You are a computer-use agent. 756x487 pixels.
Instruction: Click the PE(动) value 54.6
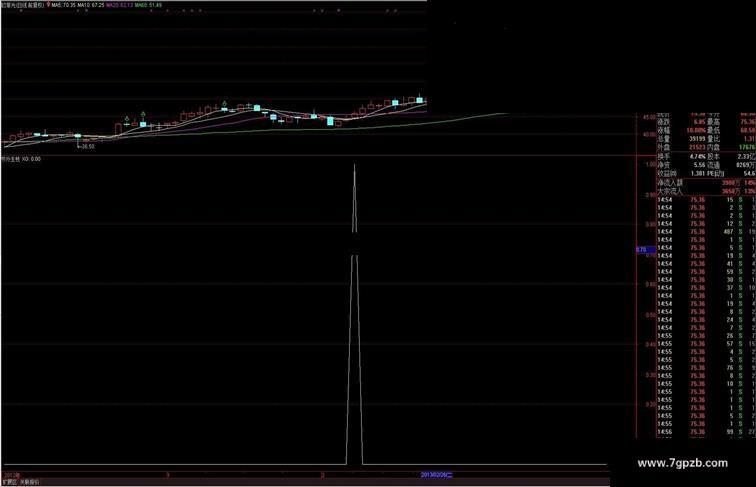click(749, 173)
